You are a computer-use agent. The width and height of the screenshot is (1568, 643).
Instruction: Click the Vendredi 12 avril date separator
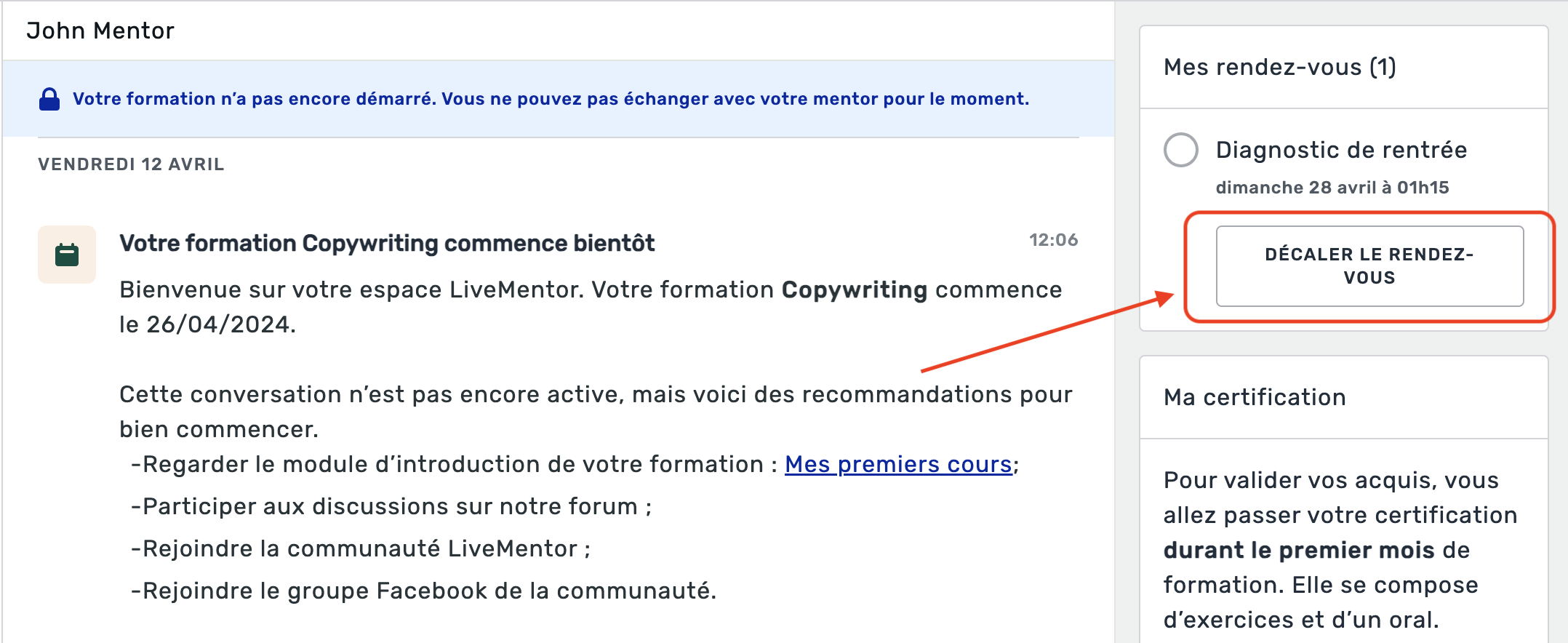click(131, 164)
